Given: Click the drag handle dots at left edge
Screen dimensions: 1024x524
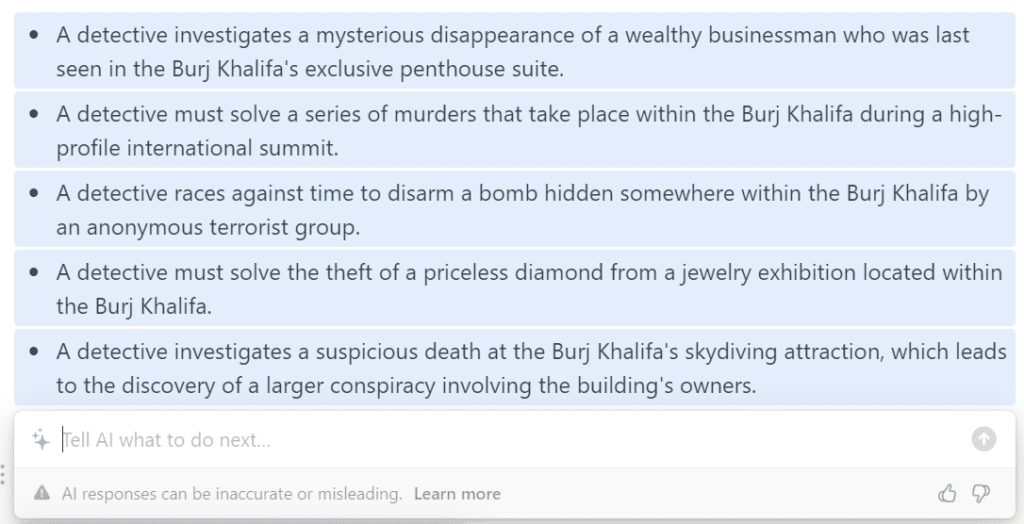Looking at the screenshot, I should click(x=5, y=476).
